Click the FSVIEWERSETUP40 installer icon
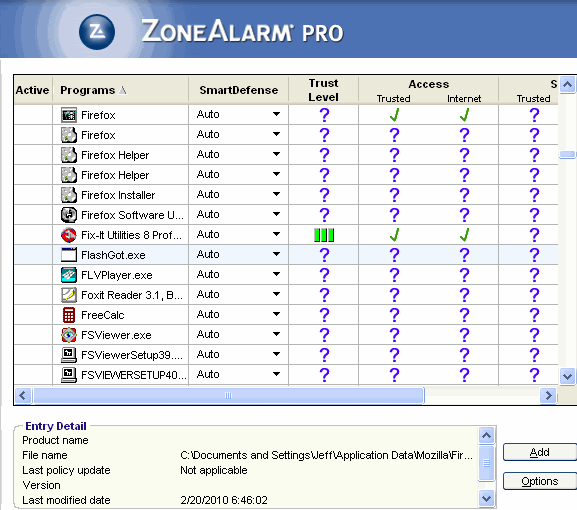This screenshot has width=577, height=510. click(x=69, y=375)
